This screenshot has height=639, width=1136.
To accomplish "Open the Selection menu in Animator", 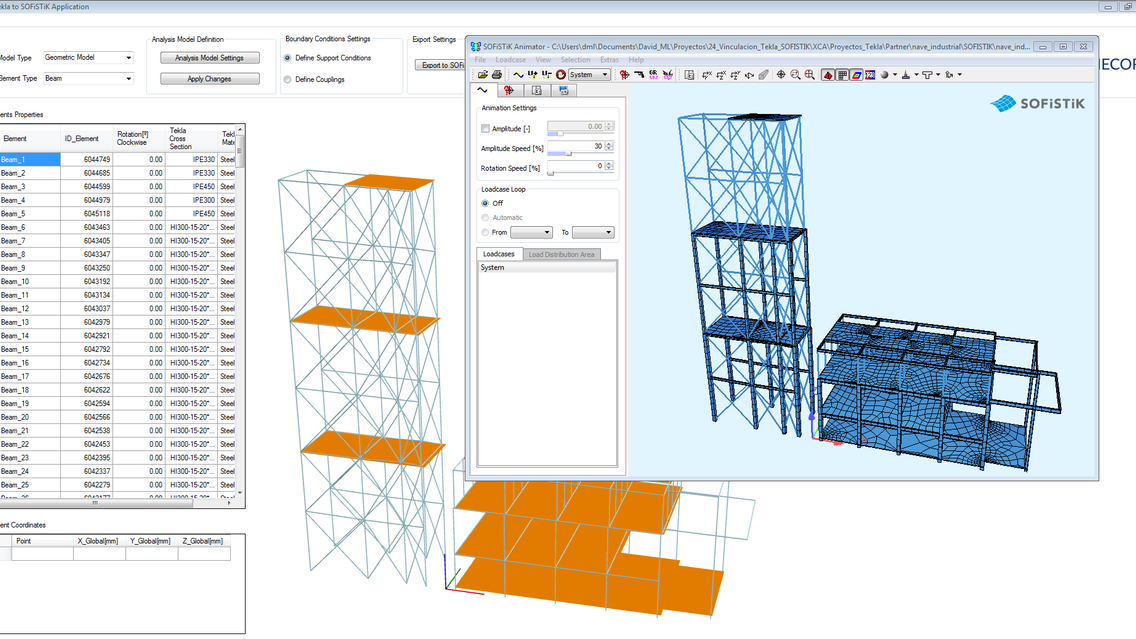I will click(x=575, y=59).
